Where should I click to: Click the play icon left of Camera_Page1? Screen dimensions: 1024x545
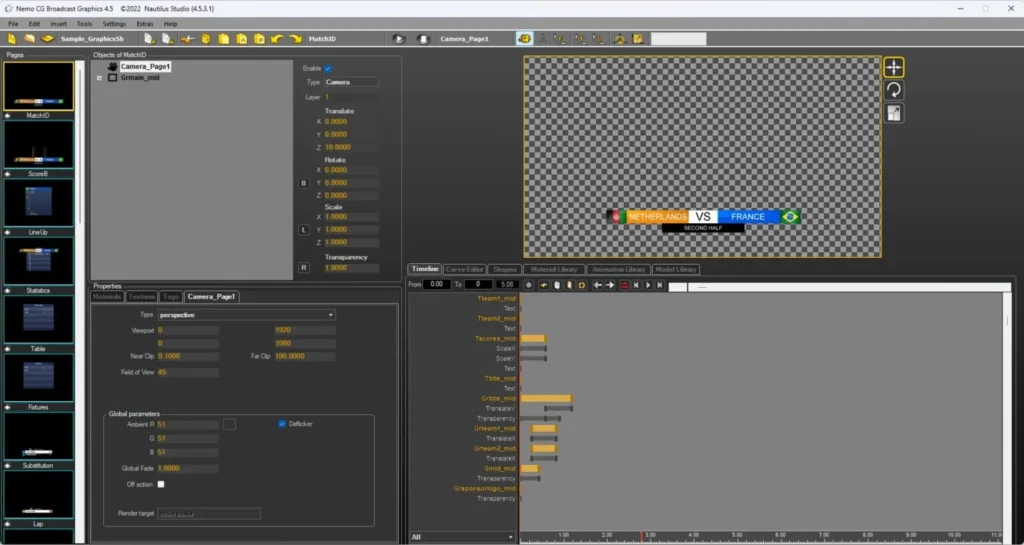pos(399,39)
